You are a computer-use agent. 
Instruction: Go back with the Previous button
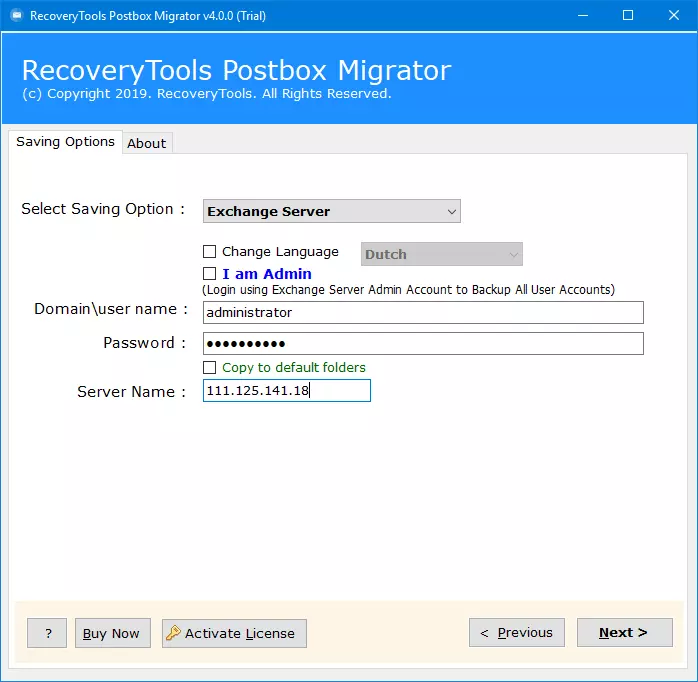[516, 633]
